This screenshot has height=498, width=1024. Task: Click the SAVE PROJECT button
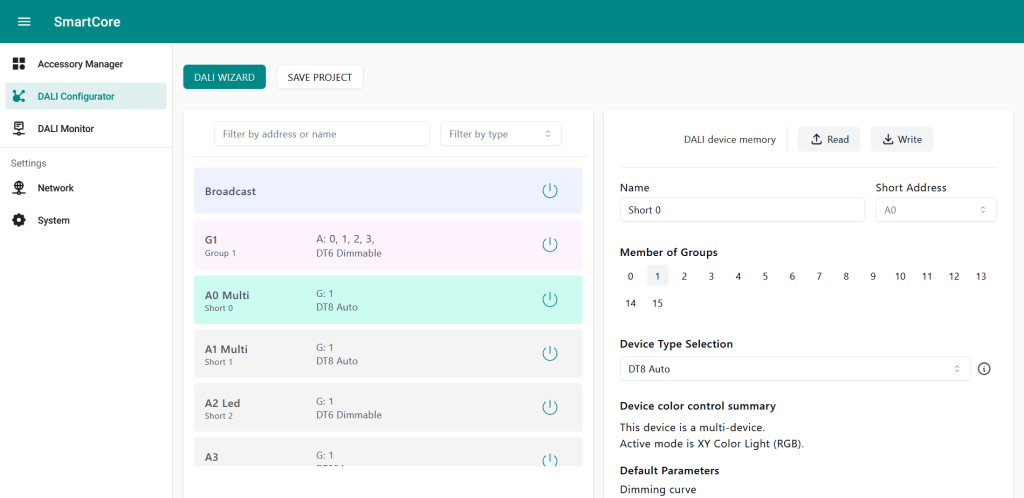(x=319, y=77)
